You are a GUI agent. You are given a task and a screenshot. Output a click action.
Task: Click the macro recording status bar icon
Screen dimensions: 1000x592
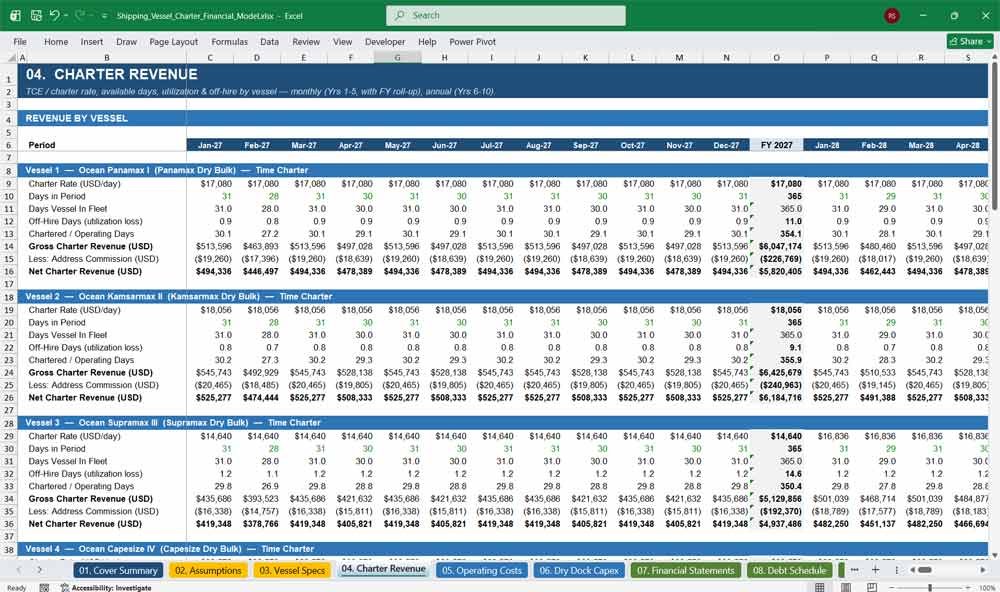click(x=44, y=587)
